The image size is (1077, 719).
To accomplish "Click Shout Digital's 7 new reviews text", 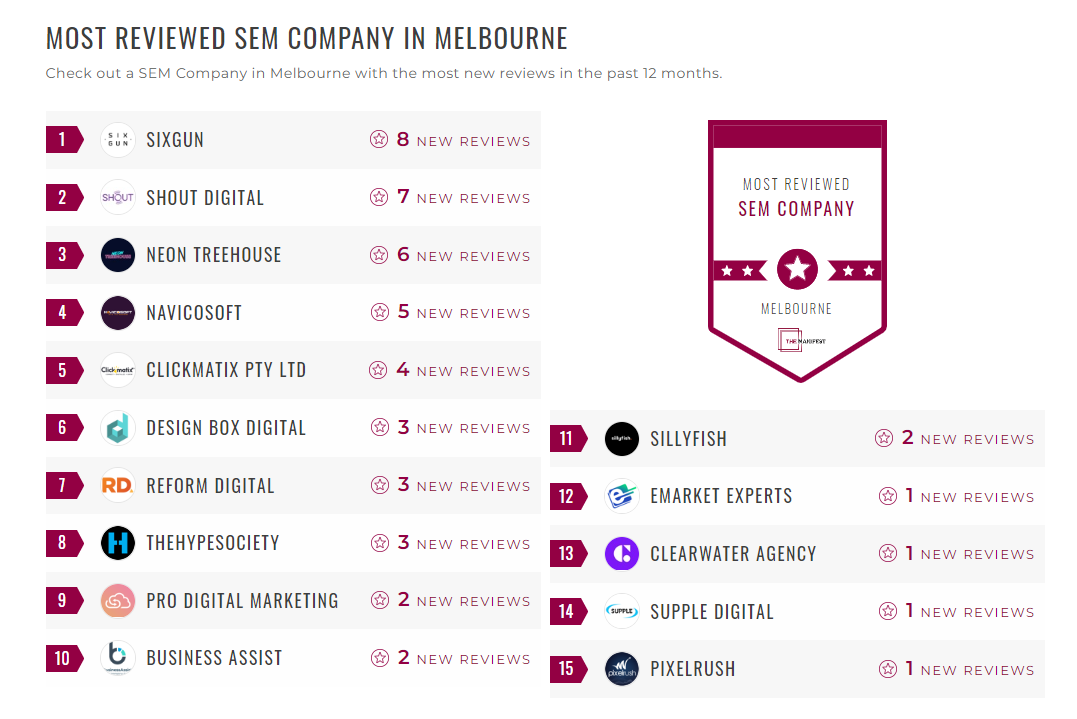I will point(462,198).
